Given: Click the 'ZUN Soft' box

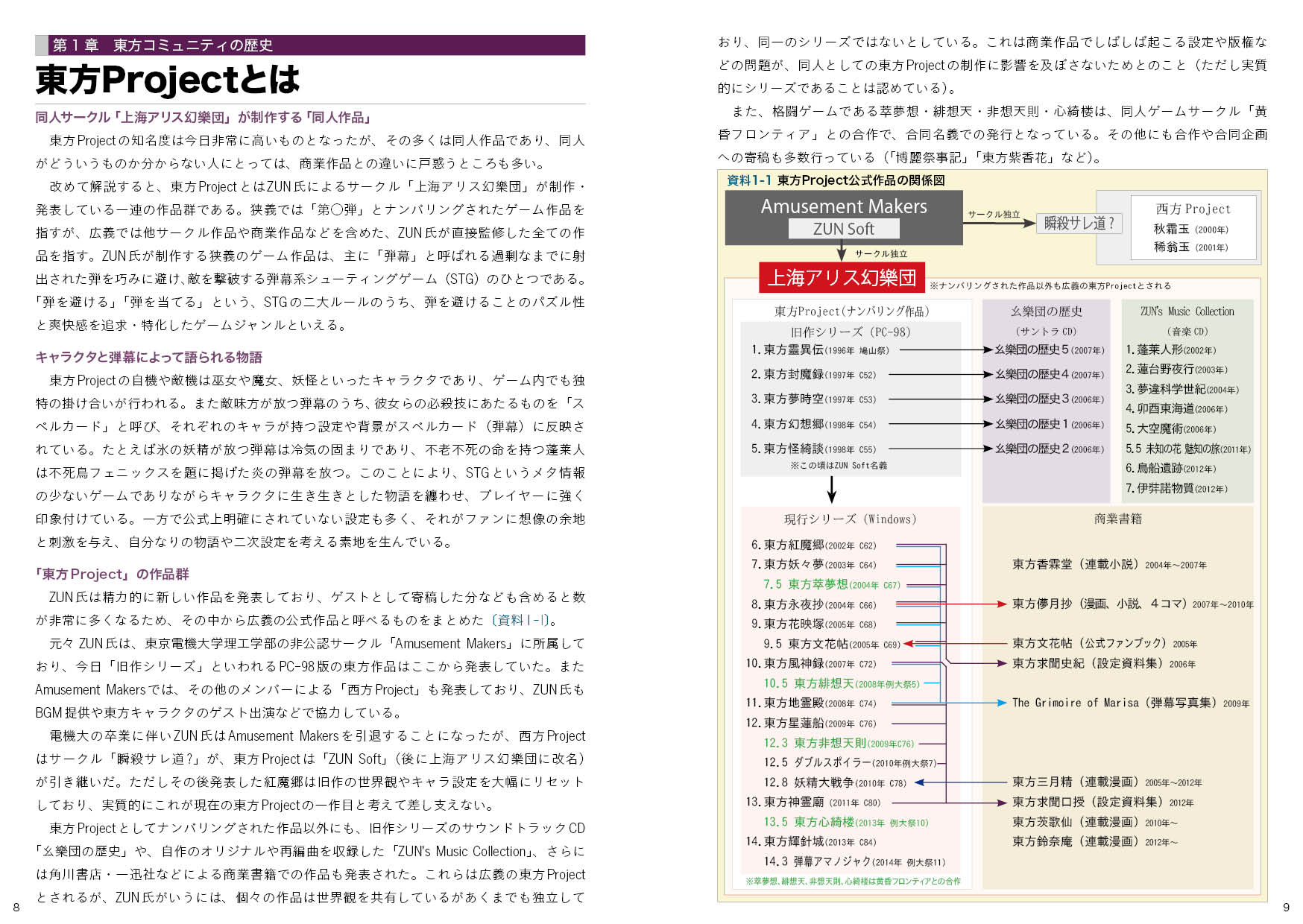Looking at the screenshot, I should pos(844,229).
